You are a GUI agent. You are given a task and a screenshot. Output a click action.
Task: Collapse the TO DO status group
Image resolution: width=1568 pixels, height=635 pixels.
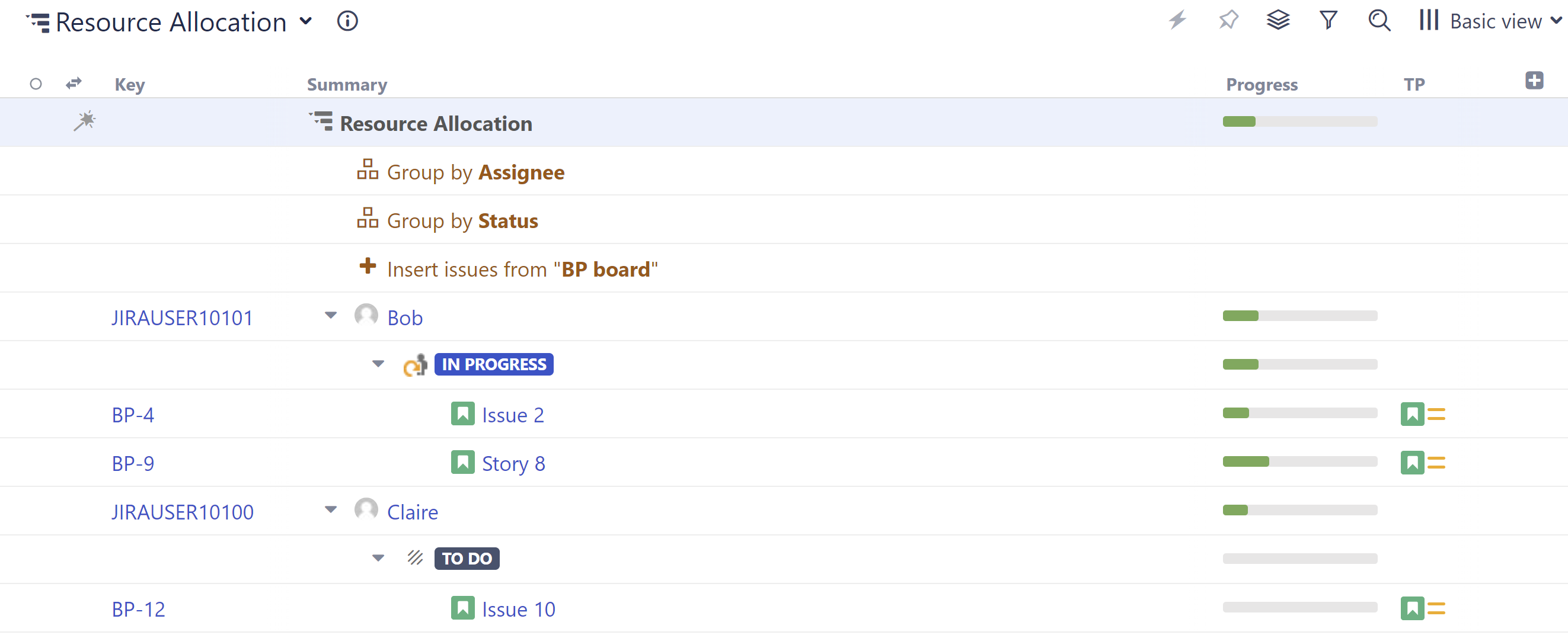coord(379,557)
